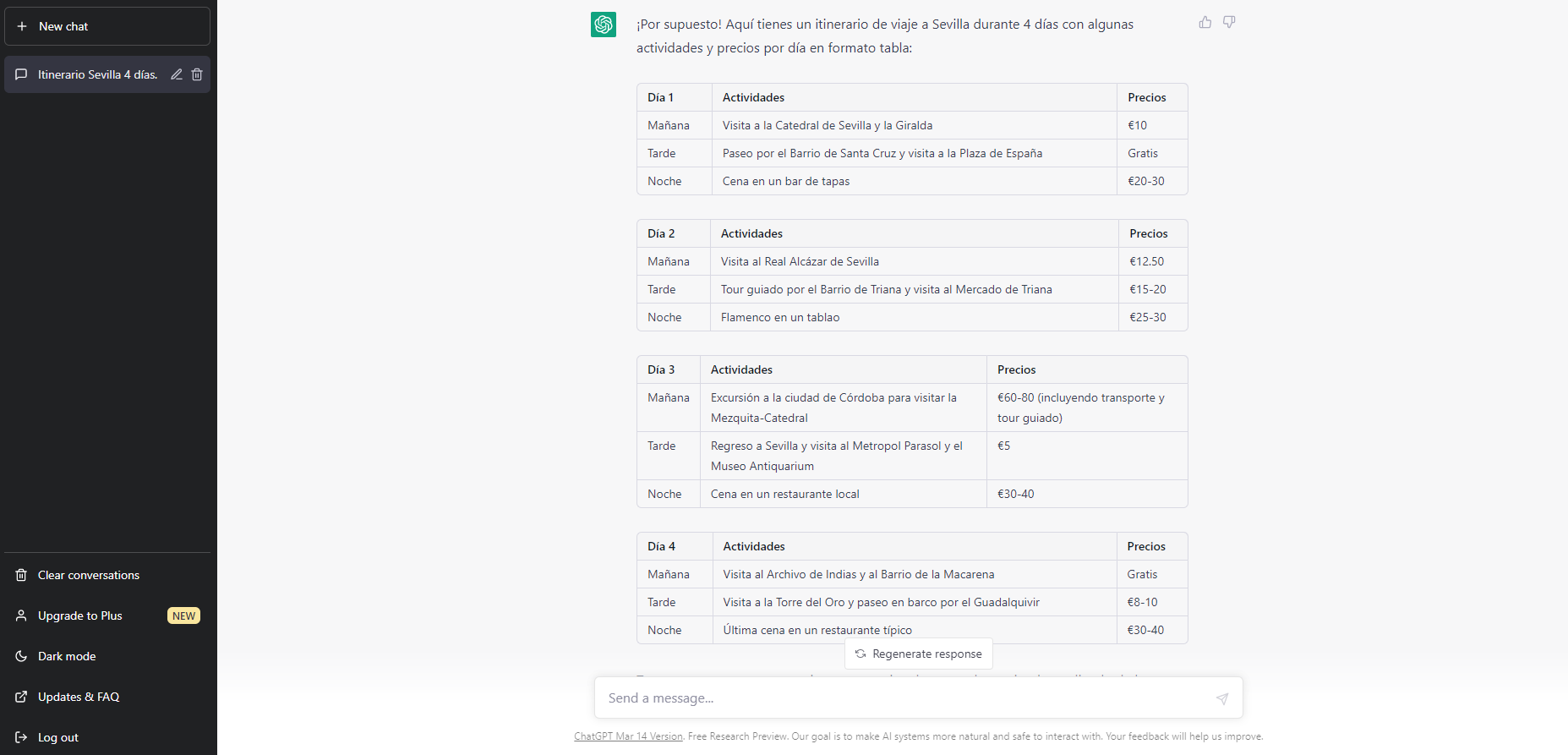This screenshot has width=1568, height=755.
Task: Click the Visita a la Catedral de Sevilla cell
Action: point(915,125)
